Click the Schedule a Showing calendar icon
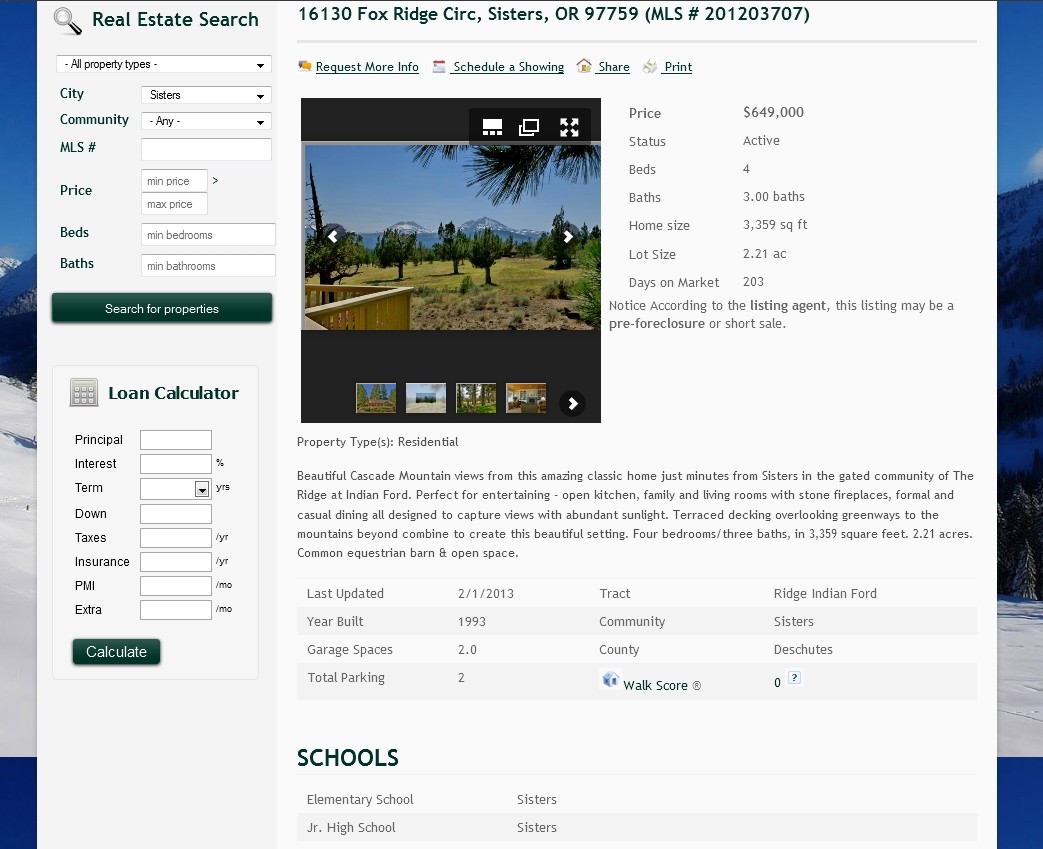The height and width of the screenshot is (849, 1043). [x=439, y=66]
